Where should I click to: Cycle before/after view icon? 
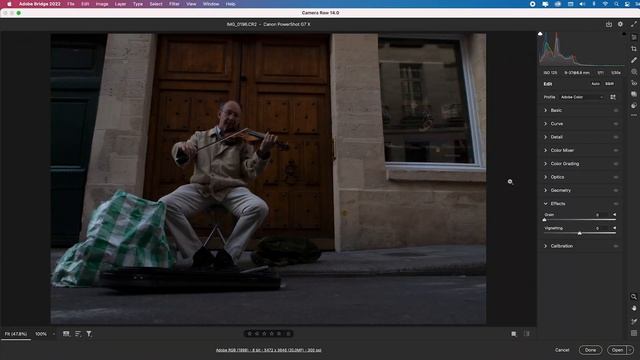[x=527, y=334]
